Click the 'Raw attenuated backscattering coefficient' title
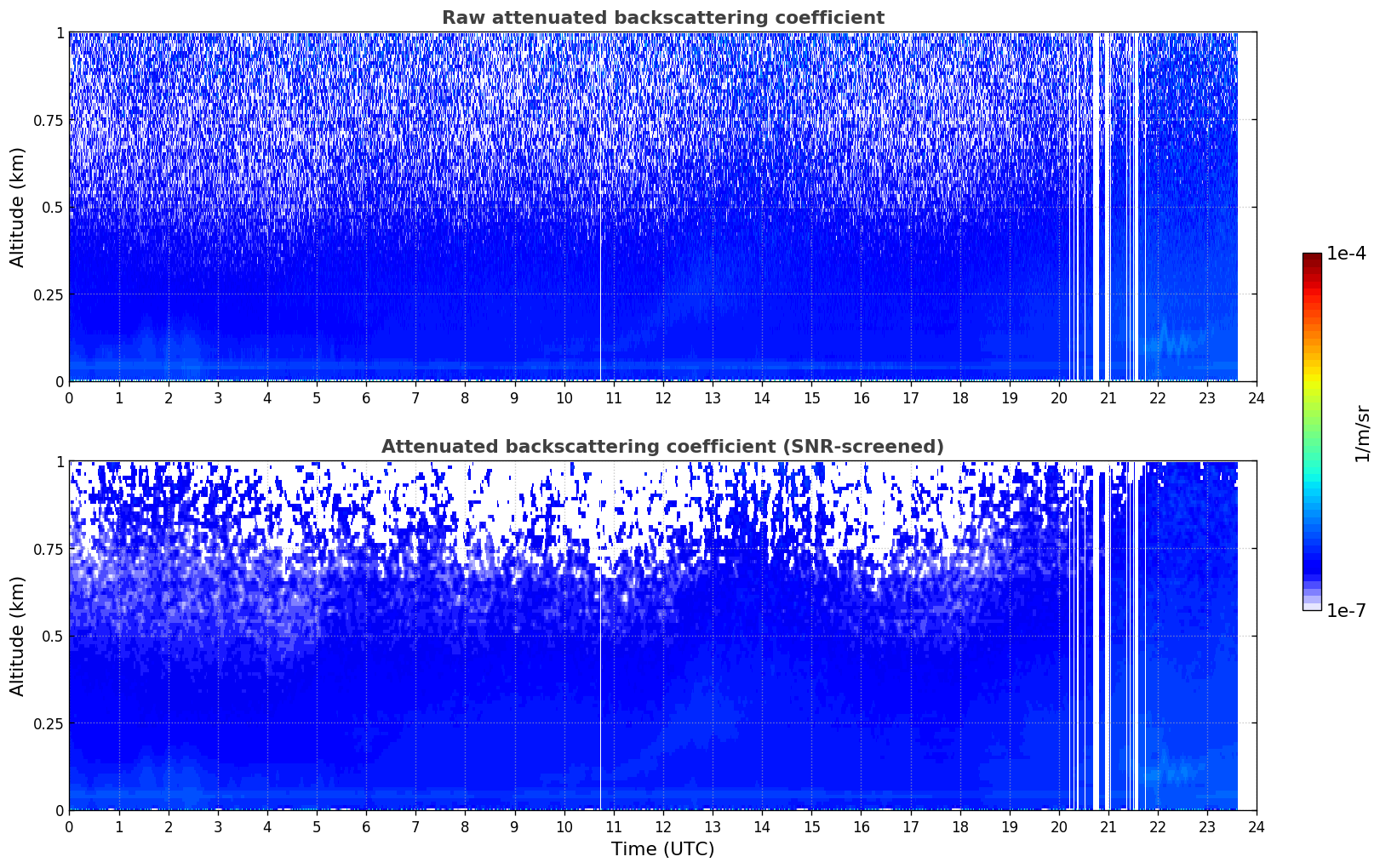 pos(662,18)
